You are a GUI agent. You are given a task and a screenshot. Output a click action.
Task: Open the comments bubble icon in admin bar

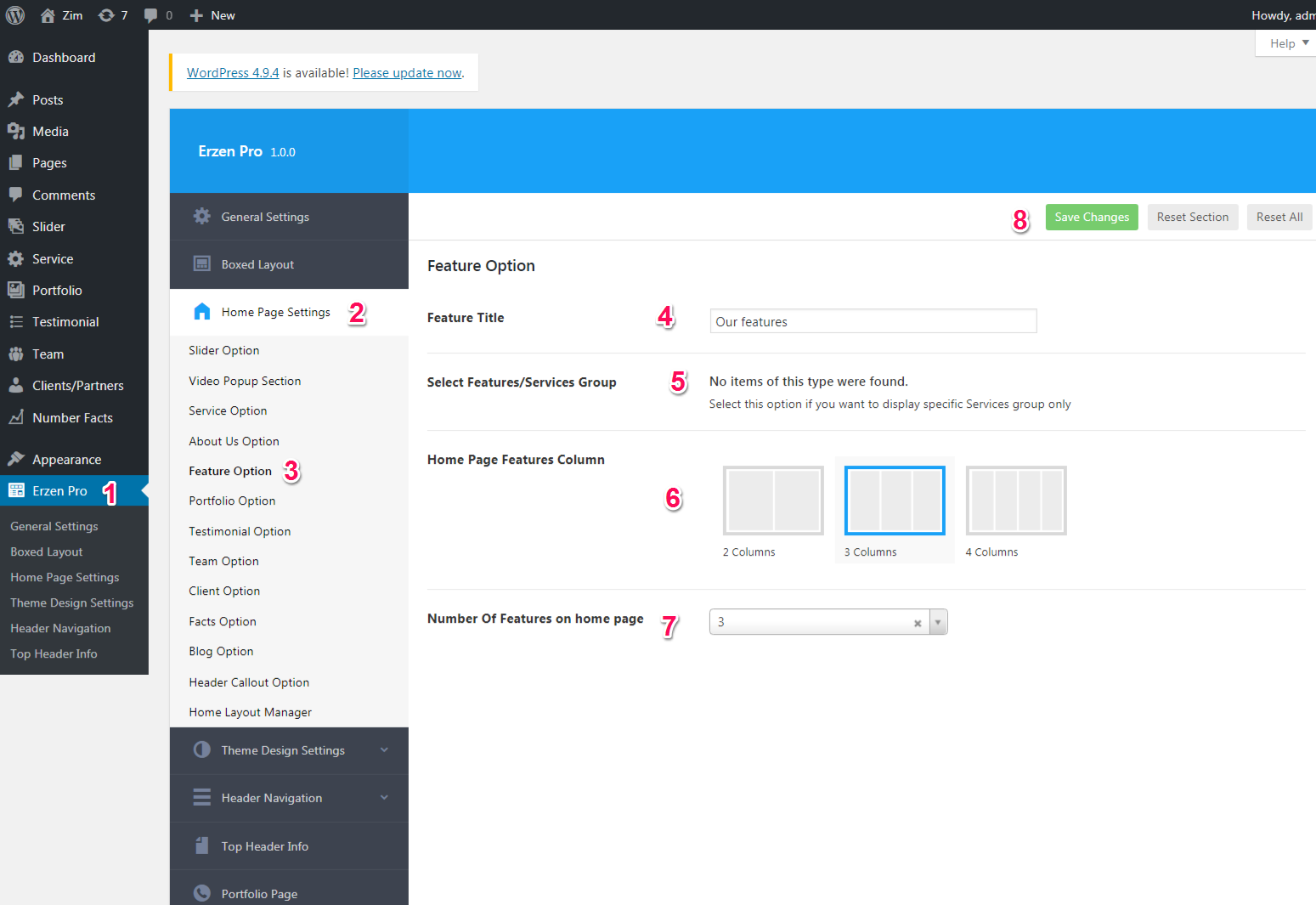click(150, 15)
